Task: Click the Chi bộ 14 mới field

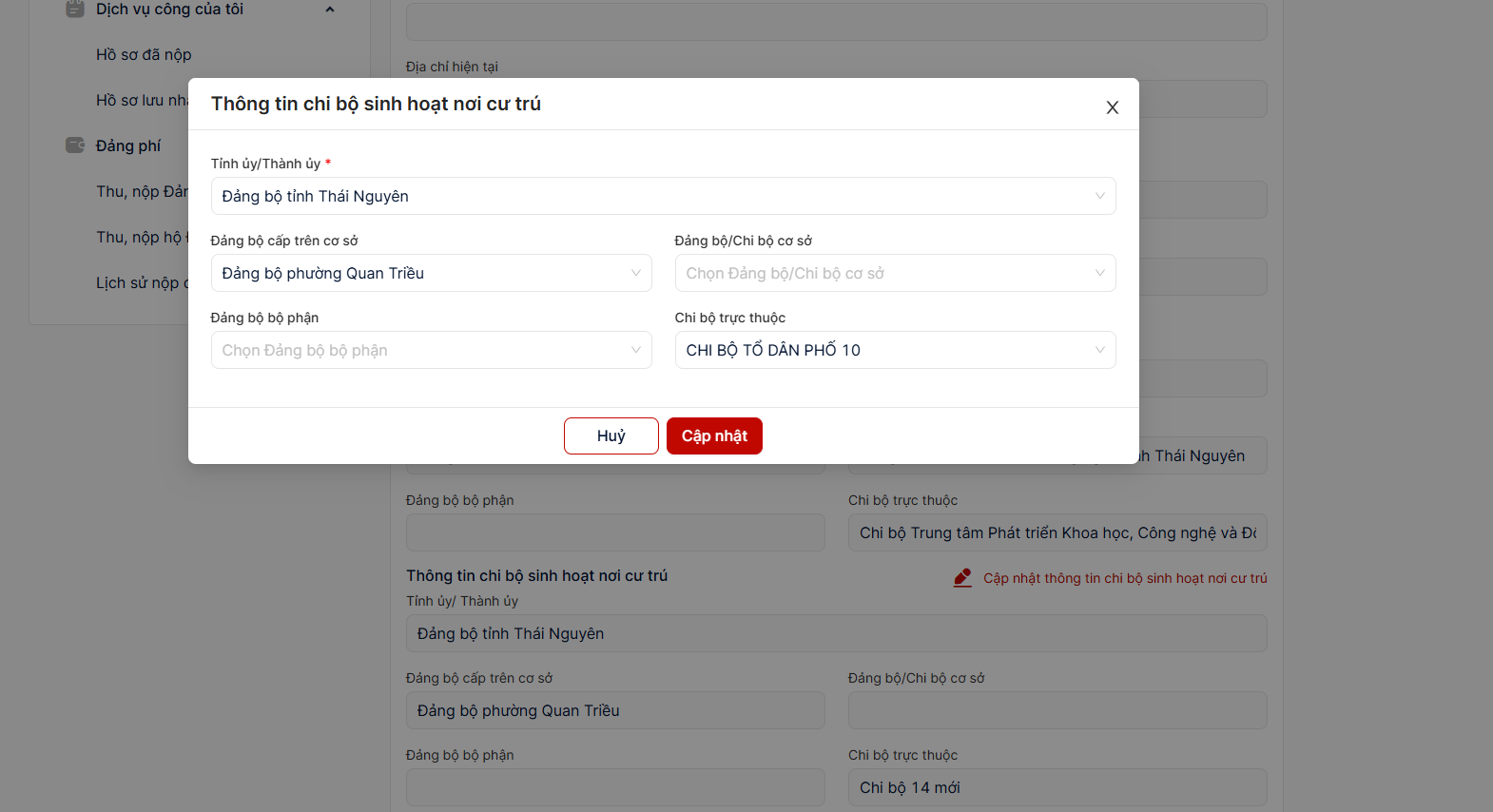Action: click(x=1057, y=787)
